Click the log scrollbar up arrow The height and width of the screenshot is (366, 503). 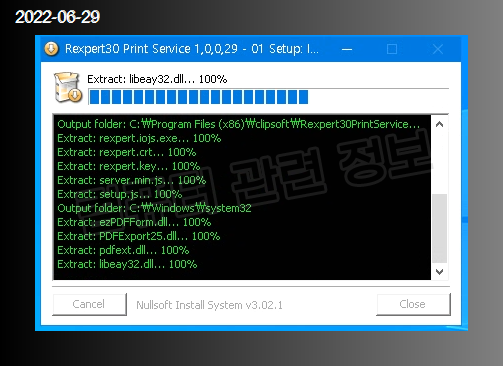coord(440,124)
